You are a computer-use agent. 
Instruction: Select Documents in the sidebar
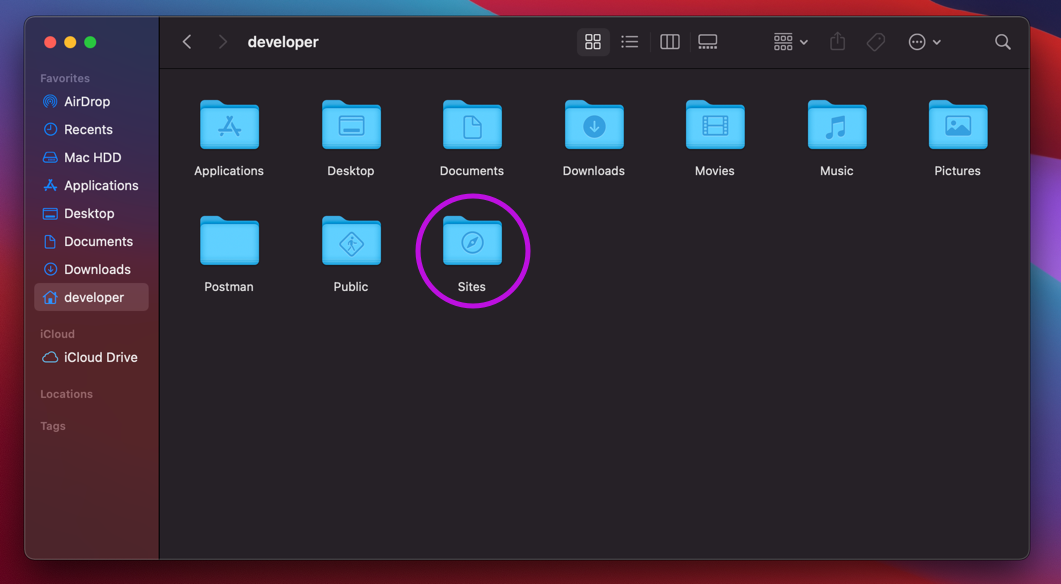[x=91, y=242]
